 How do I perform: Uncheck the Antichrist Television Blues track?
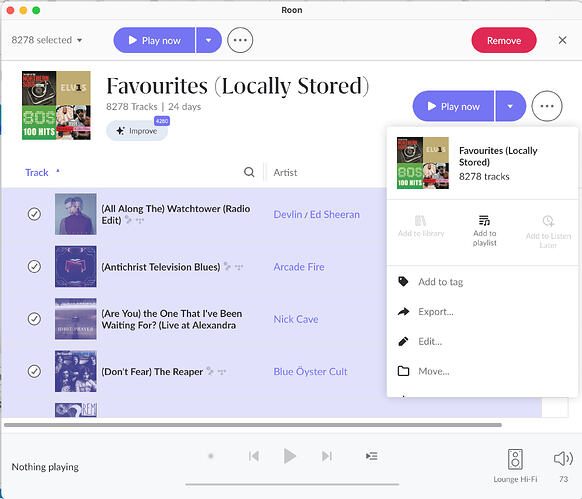(x=34, y=266)
